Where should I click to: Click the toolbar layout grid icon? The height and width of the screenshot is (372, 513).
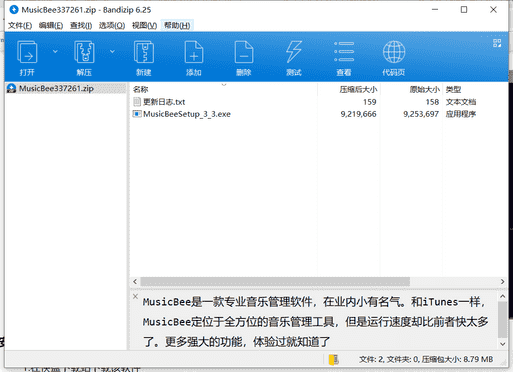pyautogui.click(x=497, y=43)
